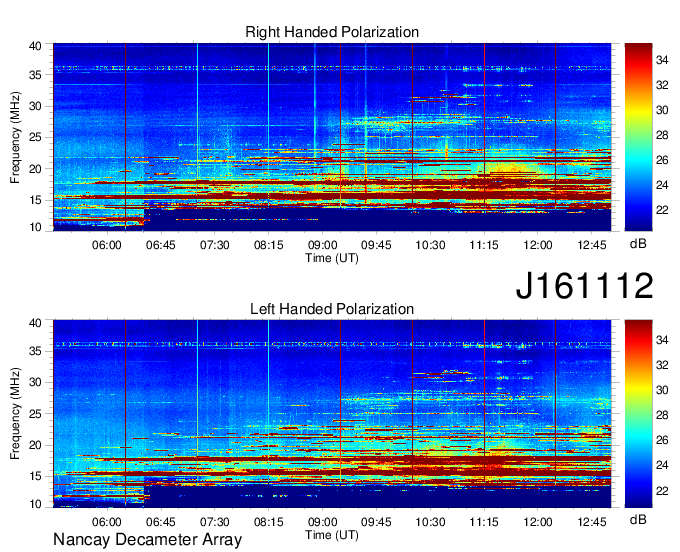Click the Nancay Decameter Array caption

tap(147, 540)
